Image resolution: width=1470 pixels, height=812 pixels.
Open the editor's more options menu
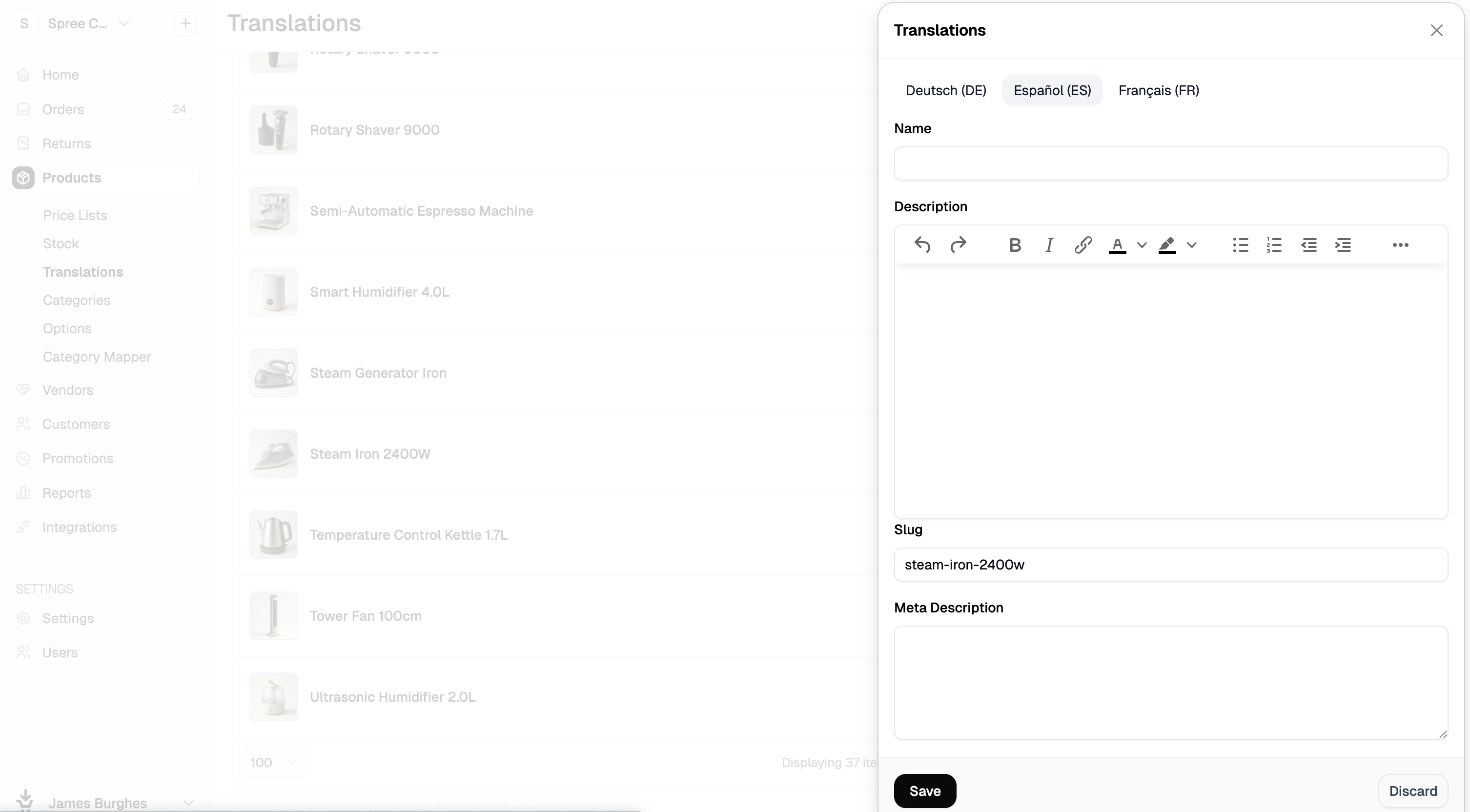(1401, 245)
